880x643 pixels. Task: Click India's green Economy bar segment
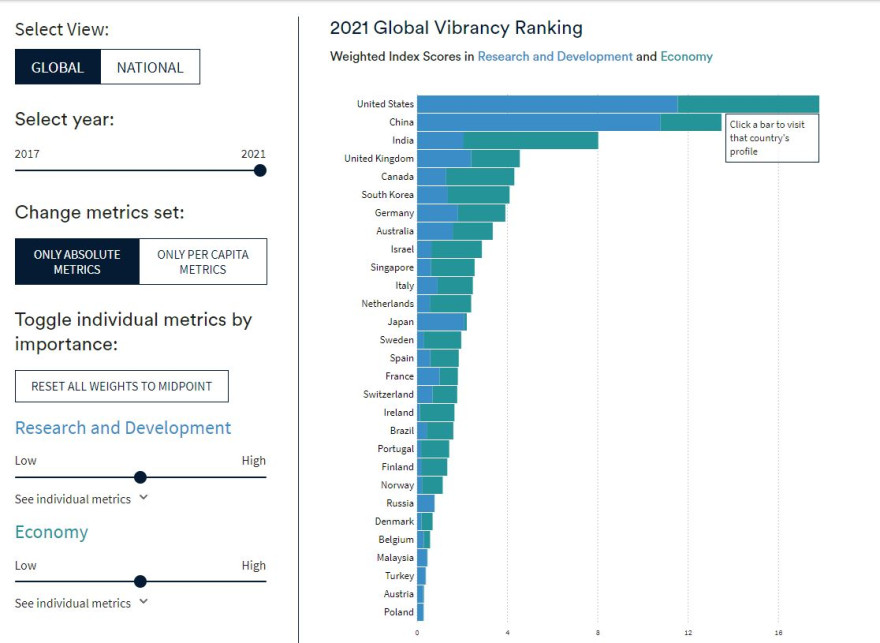click(x=531, y=140)
